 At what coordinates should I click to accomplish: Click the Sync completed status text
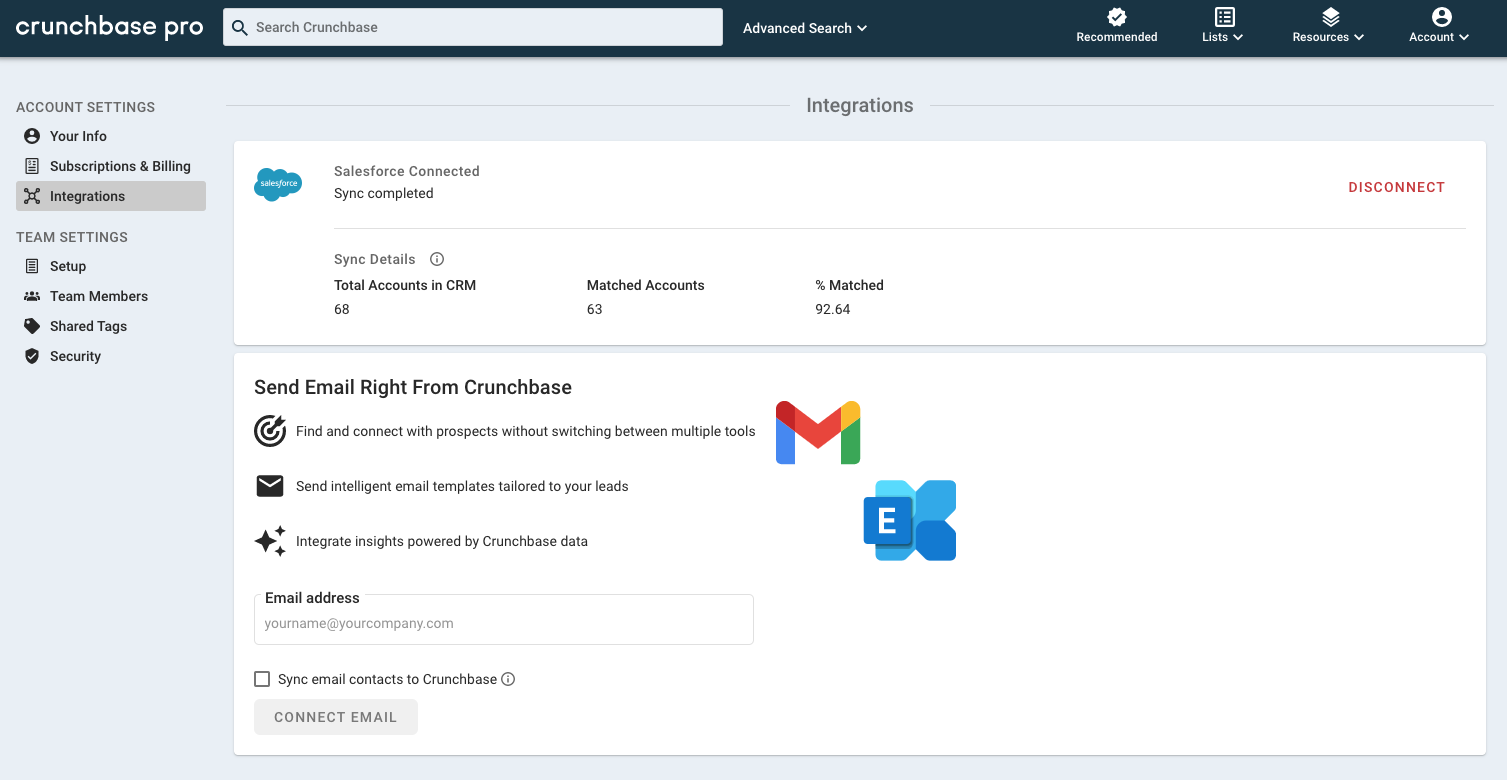point(384,193)
